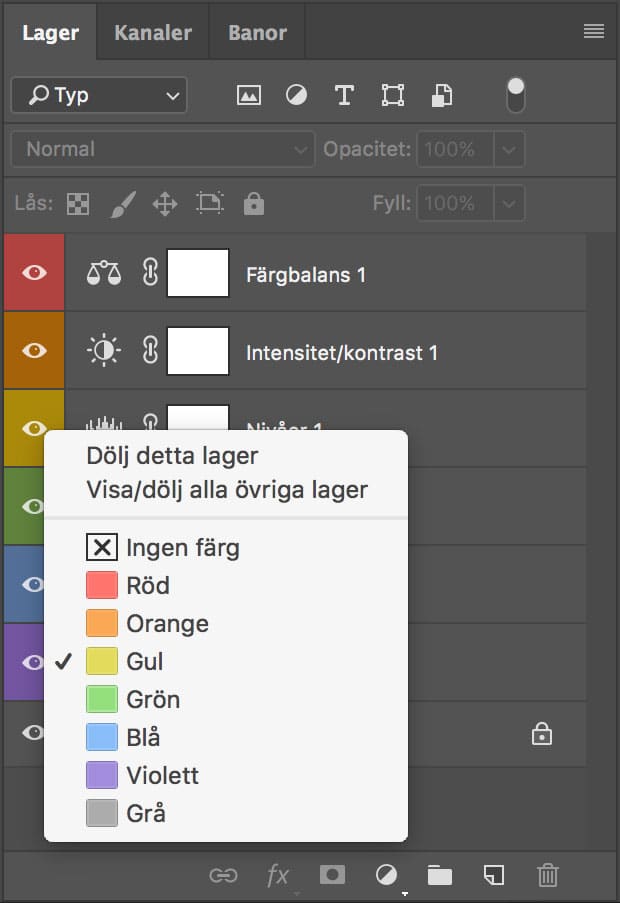
Task: Click the link layers chain icon
Action: (x=223, y=875)
